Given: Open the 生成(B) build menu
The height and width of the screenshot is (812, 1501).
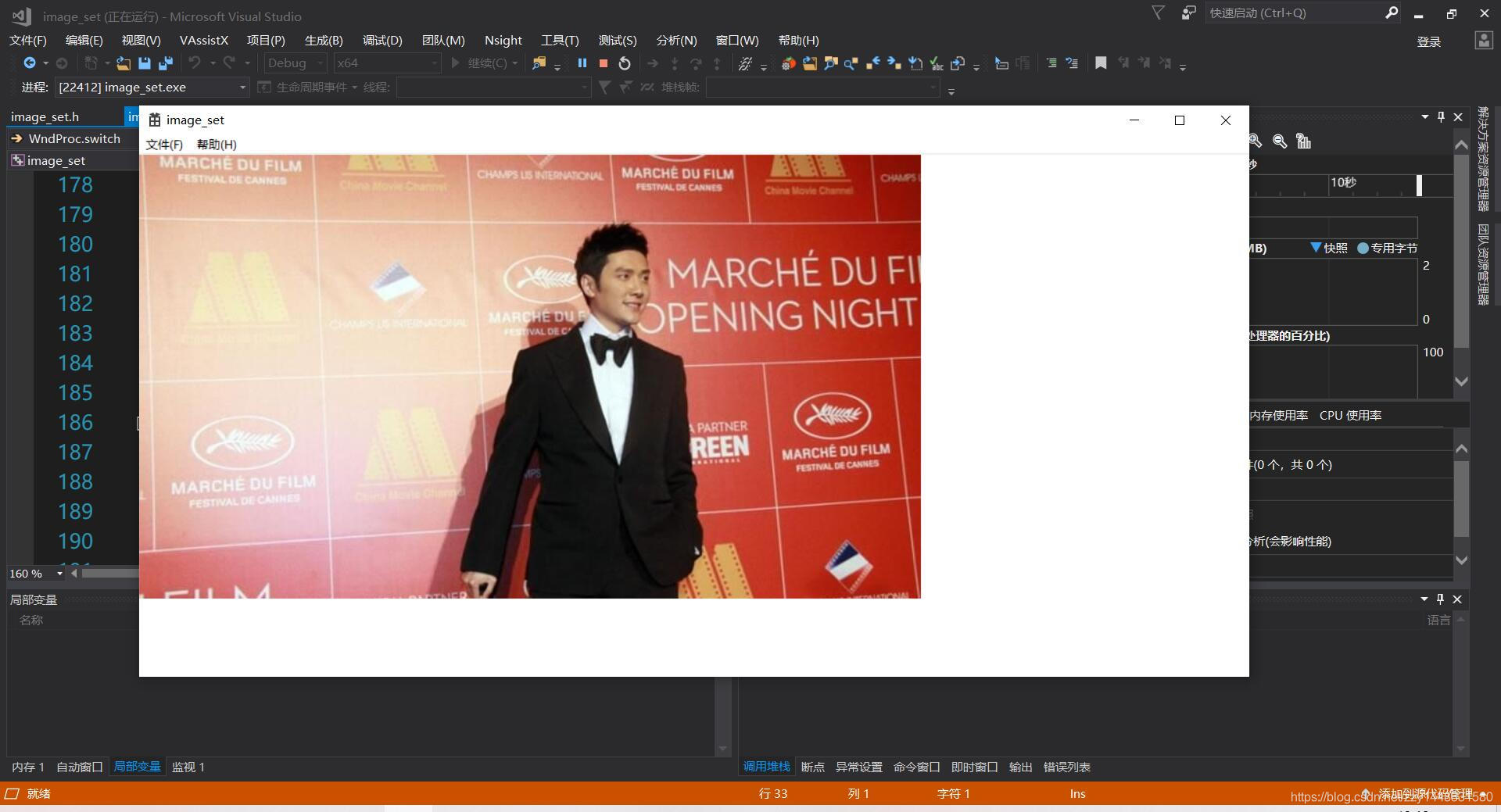Looking at the screenshot, I should pos(324,40).
